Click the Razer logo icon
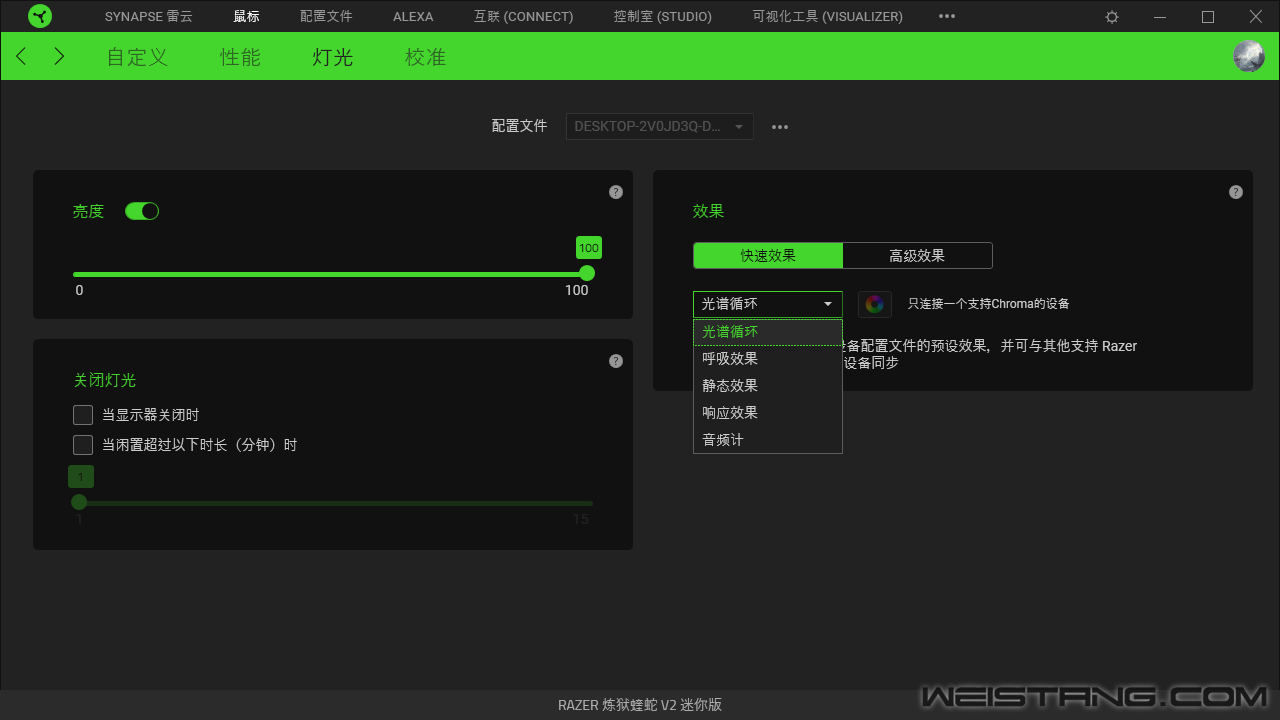1280x720 pixels. tap(40, 16)
